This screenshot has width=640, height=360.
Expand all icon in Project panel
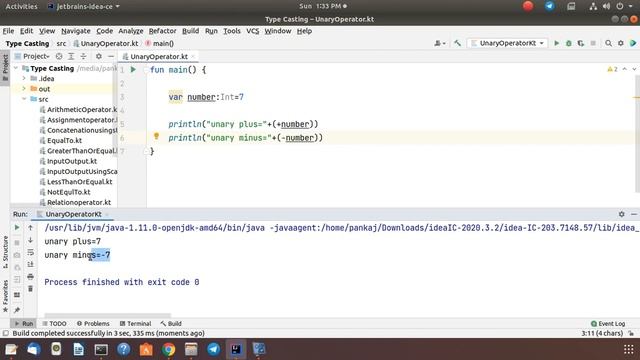tap(71, 56)
